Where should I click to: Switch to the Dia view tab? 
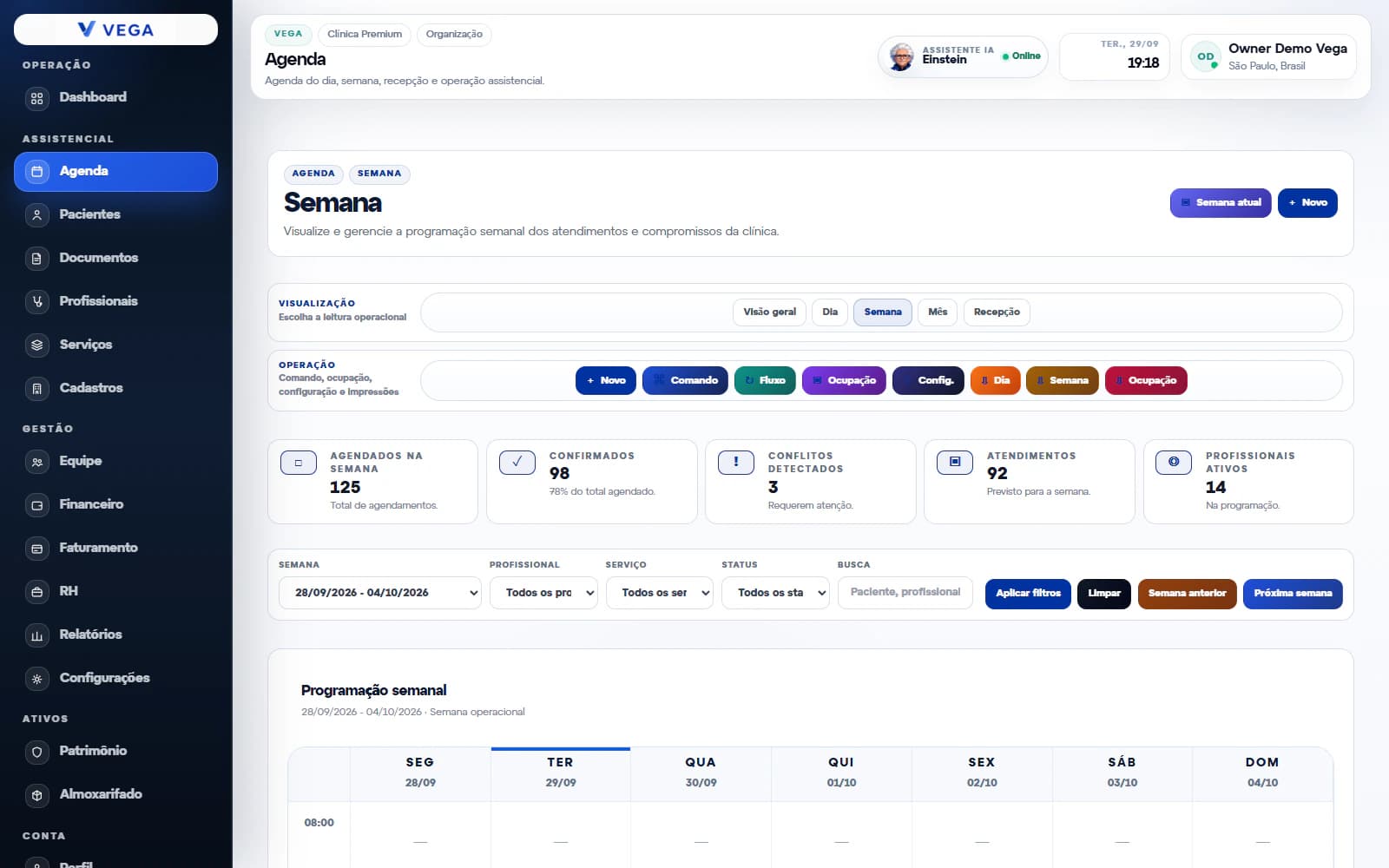click(830, 312)
